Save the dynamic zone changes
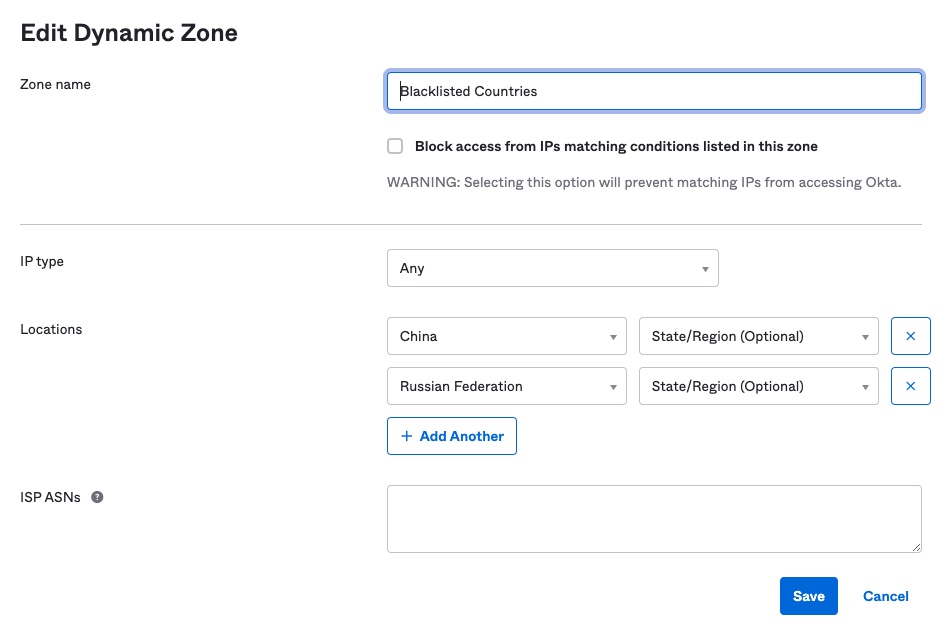Viewport: 939px width, 625px height. (808, 595)
